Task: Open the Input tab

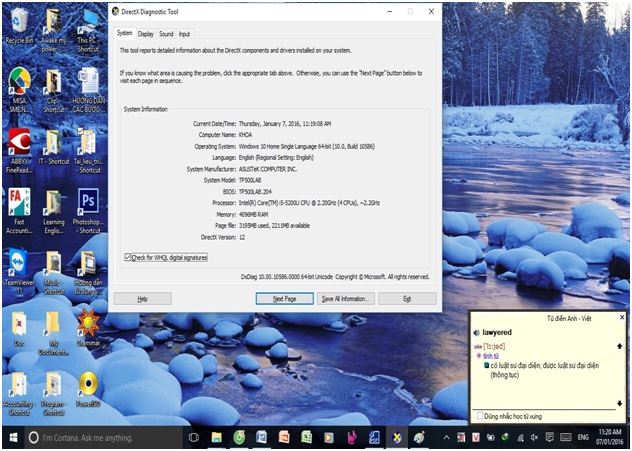Action: coord(185,34)
